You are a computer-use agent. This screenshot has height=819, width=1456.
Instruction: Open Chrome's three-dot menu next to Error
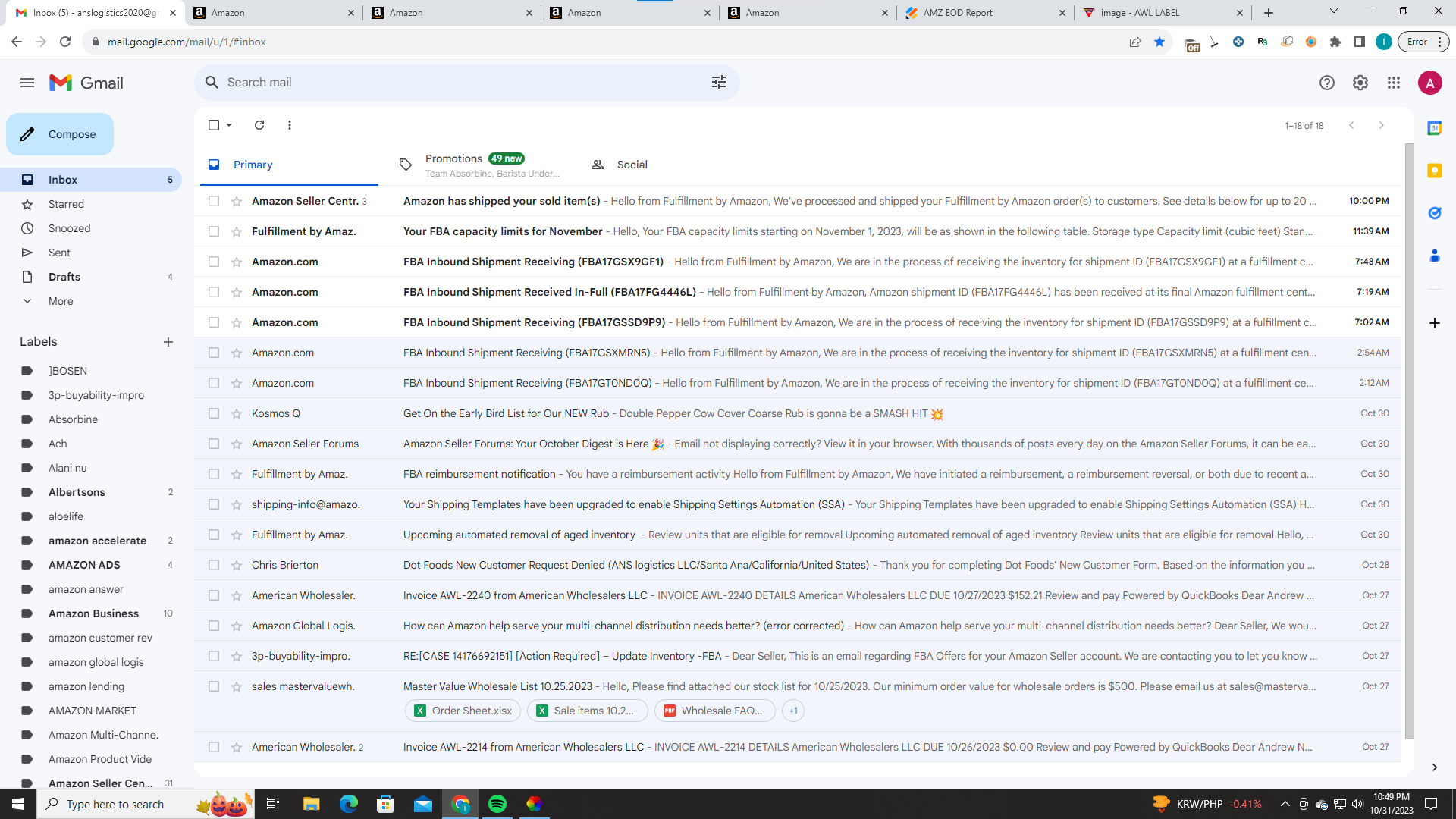click(1439, 42)
